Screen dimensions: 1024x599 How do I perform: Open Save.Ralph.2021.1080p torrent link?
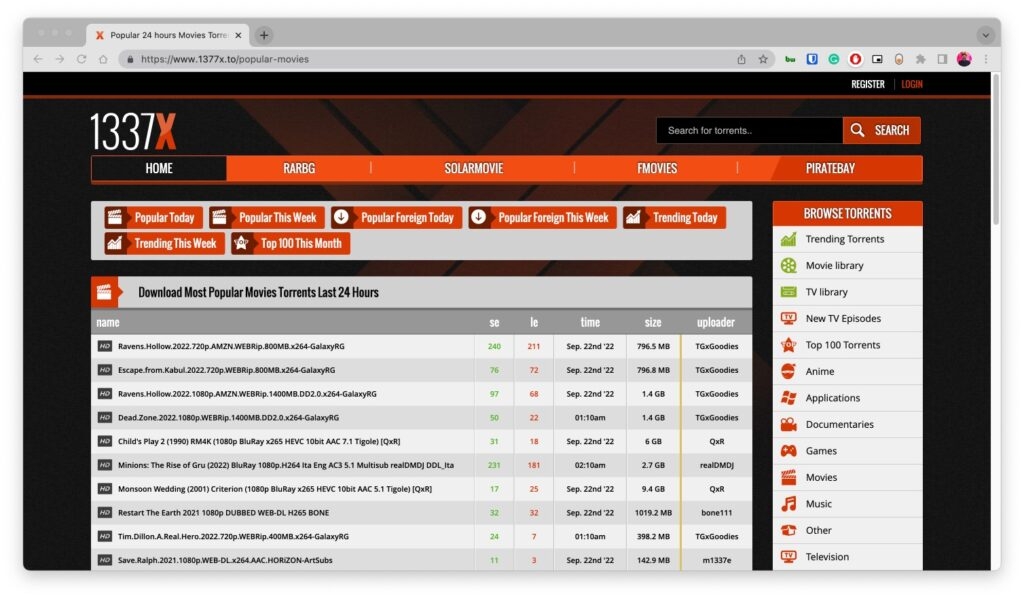click(225, 560)
